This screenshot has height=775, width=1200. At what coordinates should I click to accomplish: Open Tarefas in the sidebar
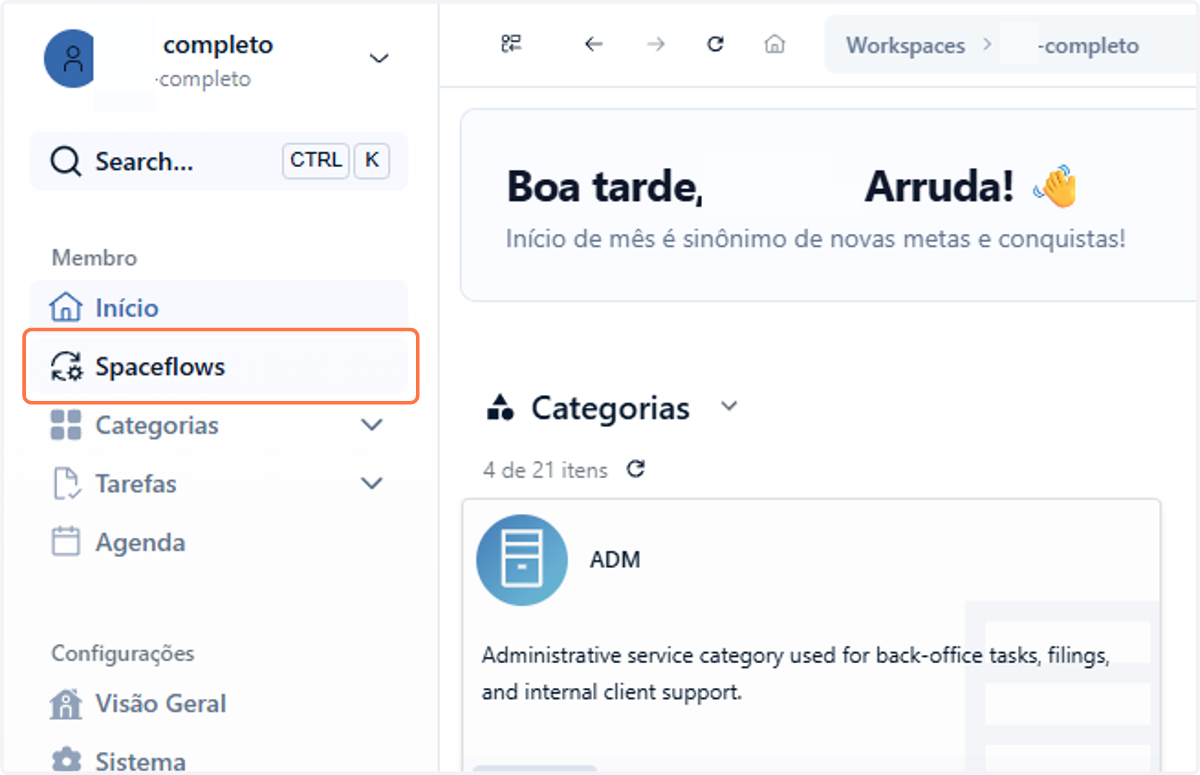coord(219,484)
